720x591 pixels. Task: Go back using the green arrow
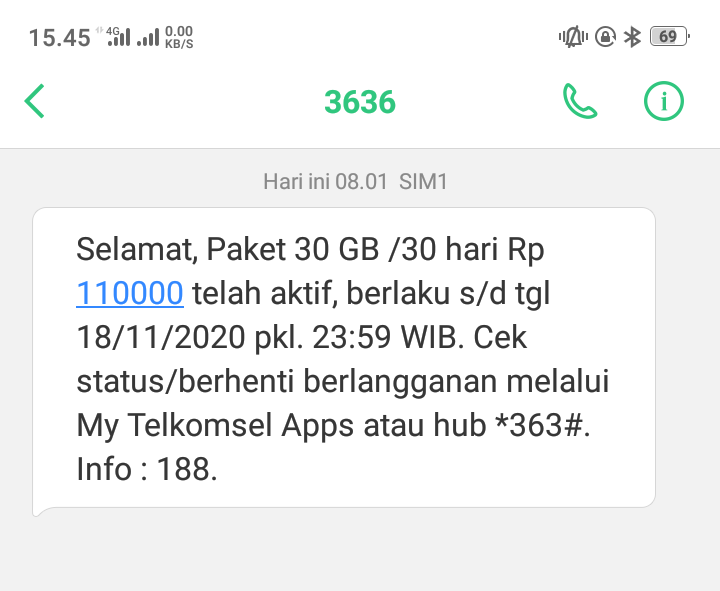[x=34, y=101]
